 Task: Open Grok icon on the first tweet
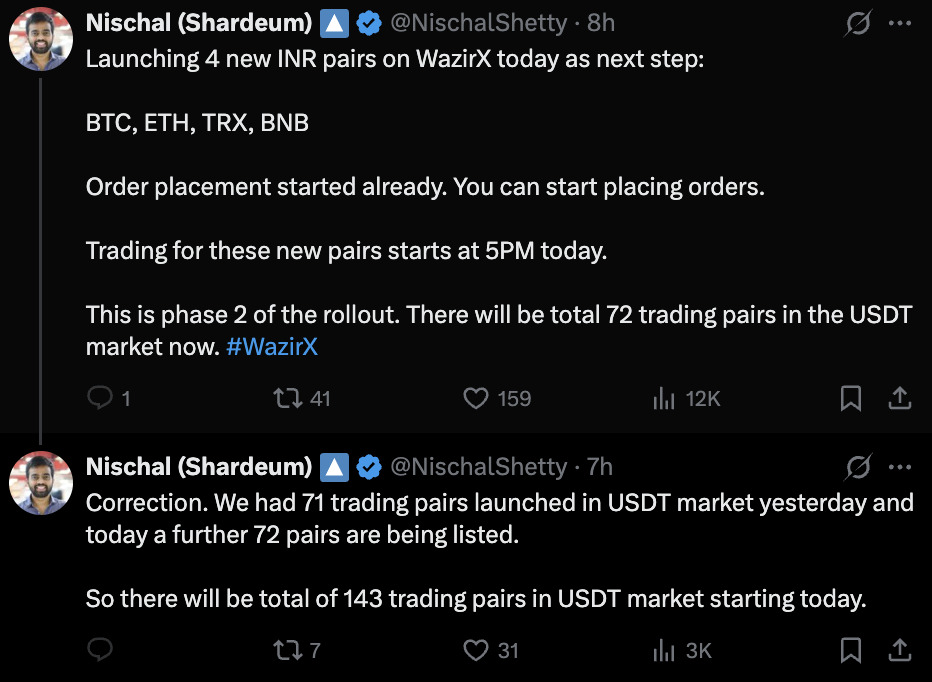[857, 22]
